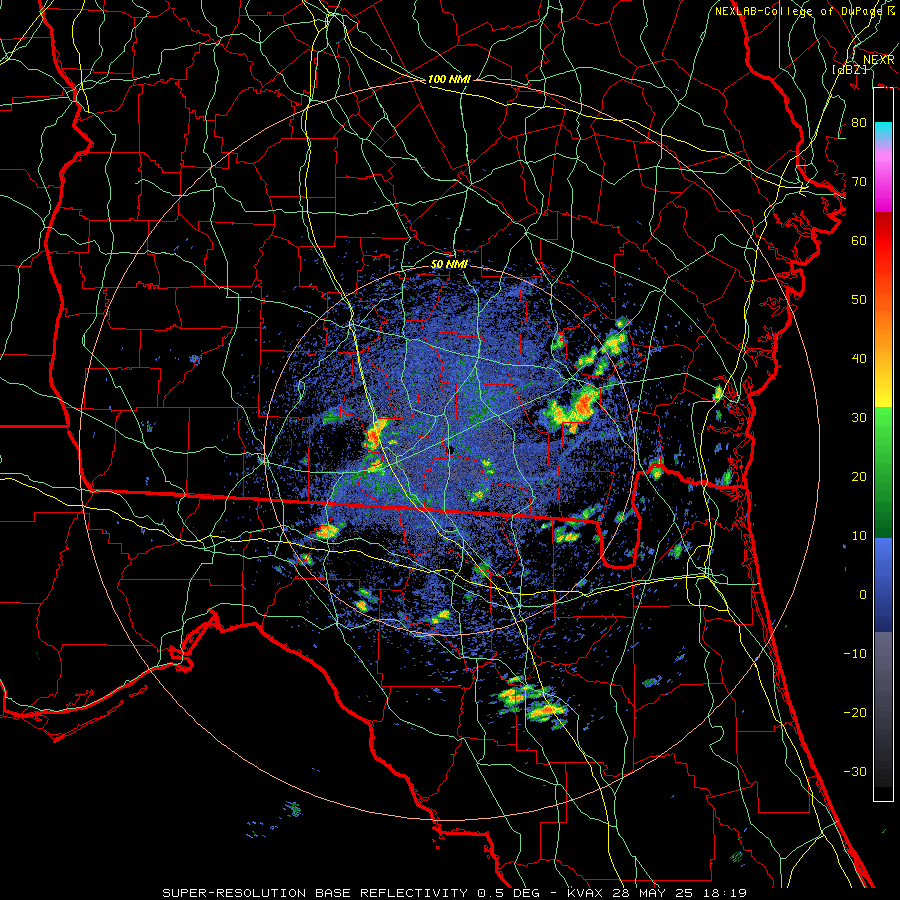
Task: Click the 20 value on the dBZ scale
Action: click(859, 476)
